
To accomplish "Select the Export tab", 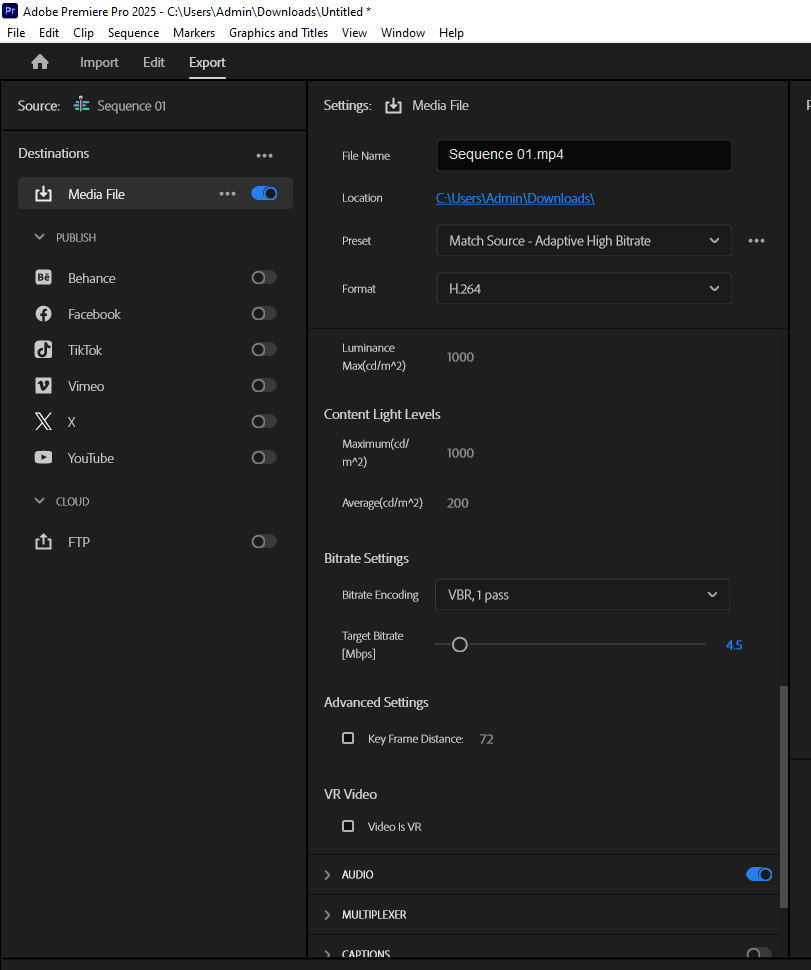I will coord(207,62).
